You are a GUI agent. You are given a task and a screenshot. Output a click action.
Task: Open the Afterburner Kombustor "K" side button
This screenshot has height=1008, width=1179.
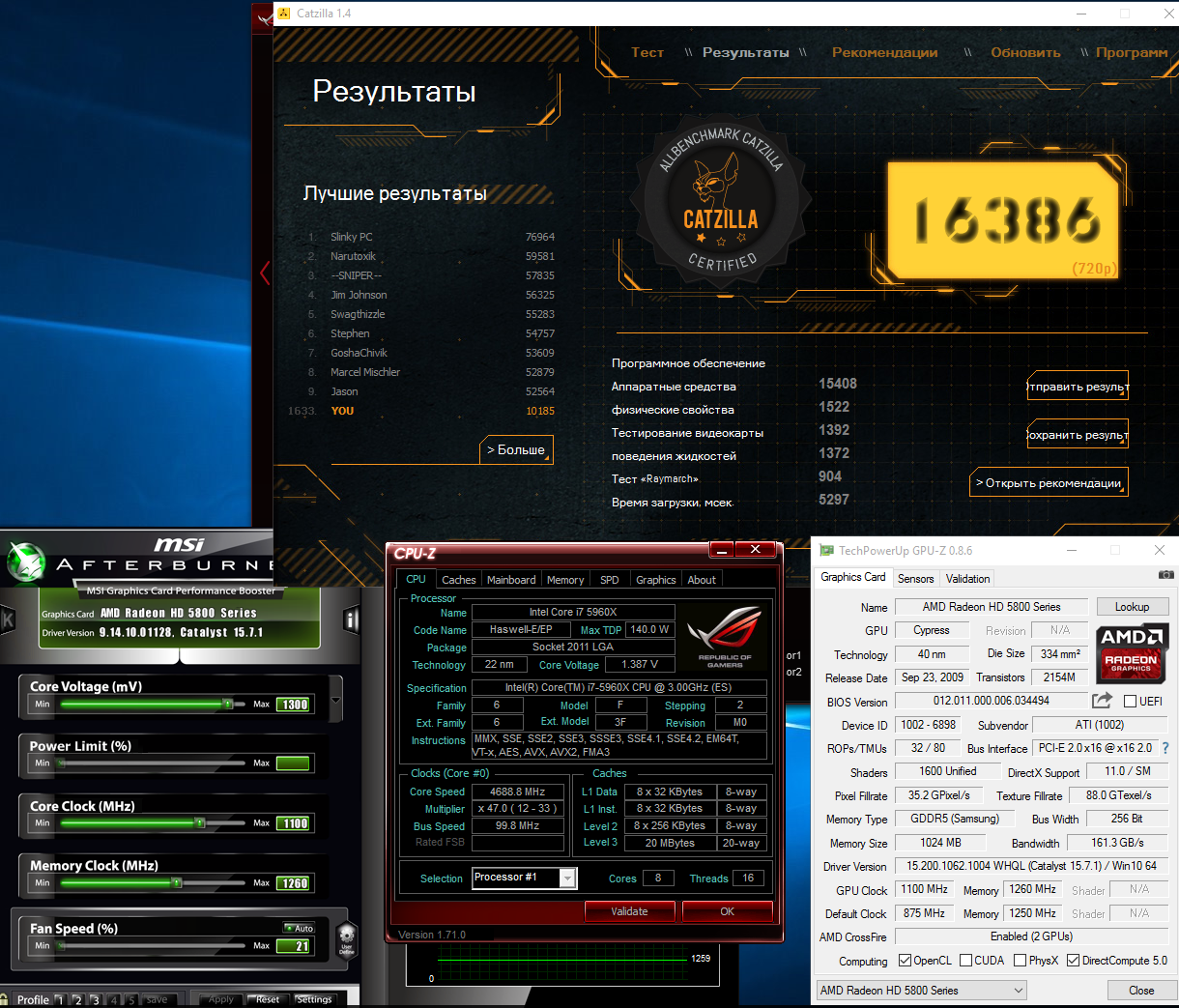tap(7, 619)
